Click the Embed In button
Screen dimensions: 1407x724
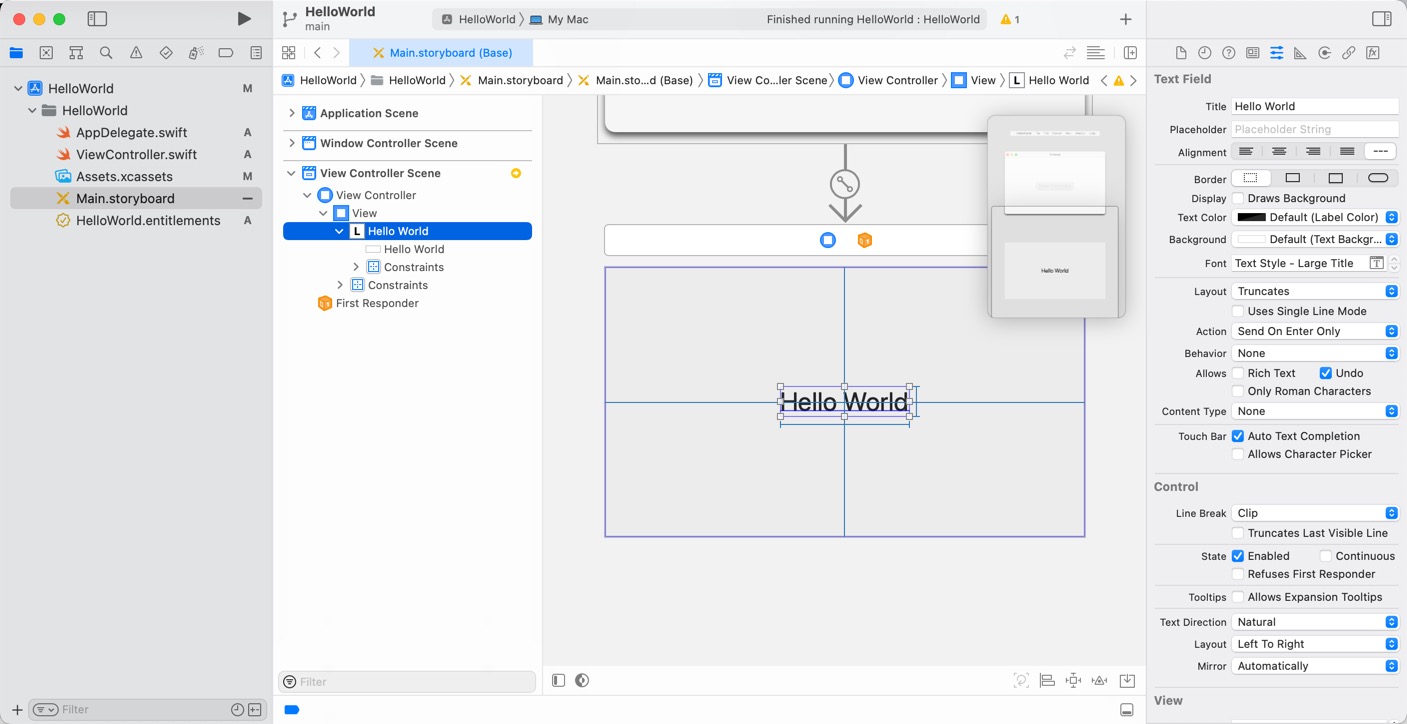pos(1127,680)
